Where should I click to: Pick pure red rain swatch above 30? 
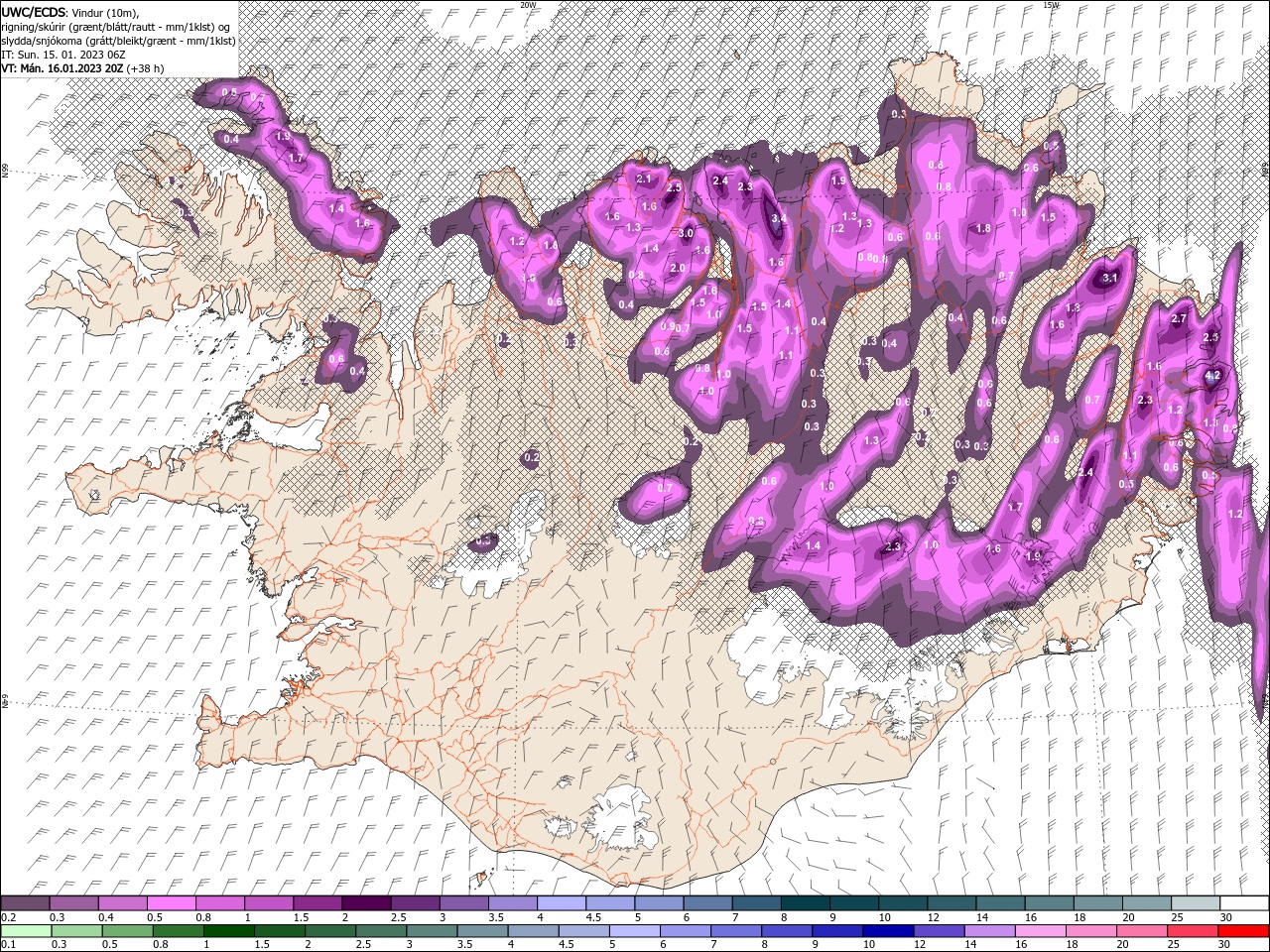tap(1242, 930)
